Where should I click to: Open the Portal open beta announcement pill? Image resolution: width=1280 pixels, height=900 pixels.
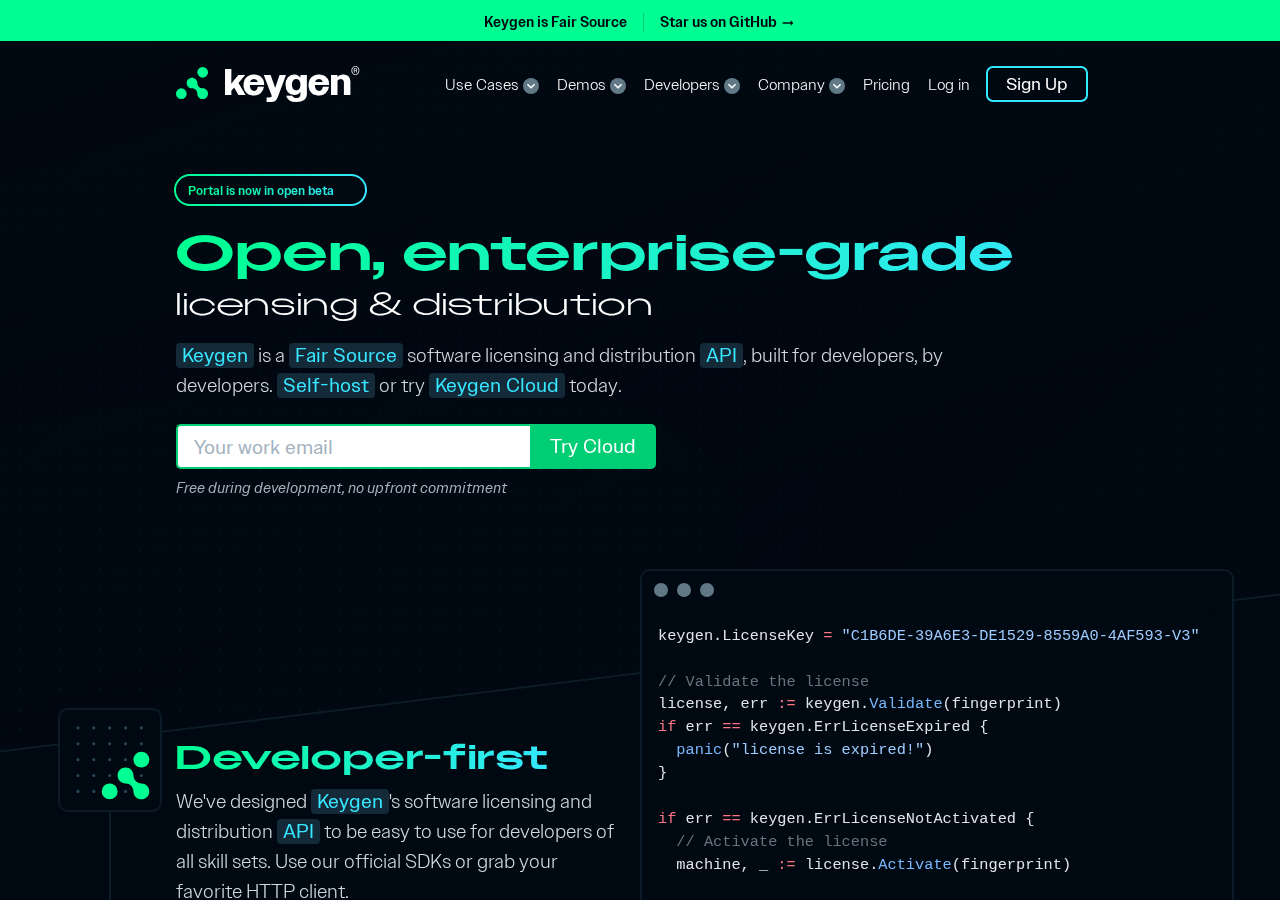[x=270, y=190]
